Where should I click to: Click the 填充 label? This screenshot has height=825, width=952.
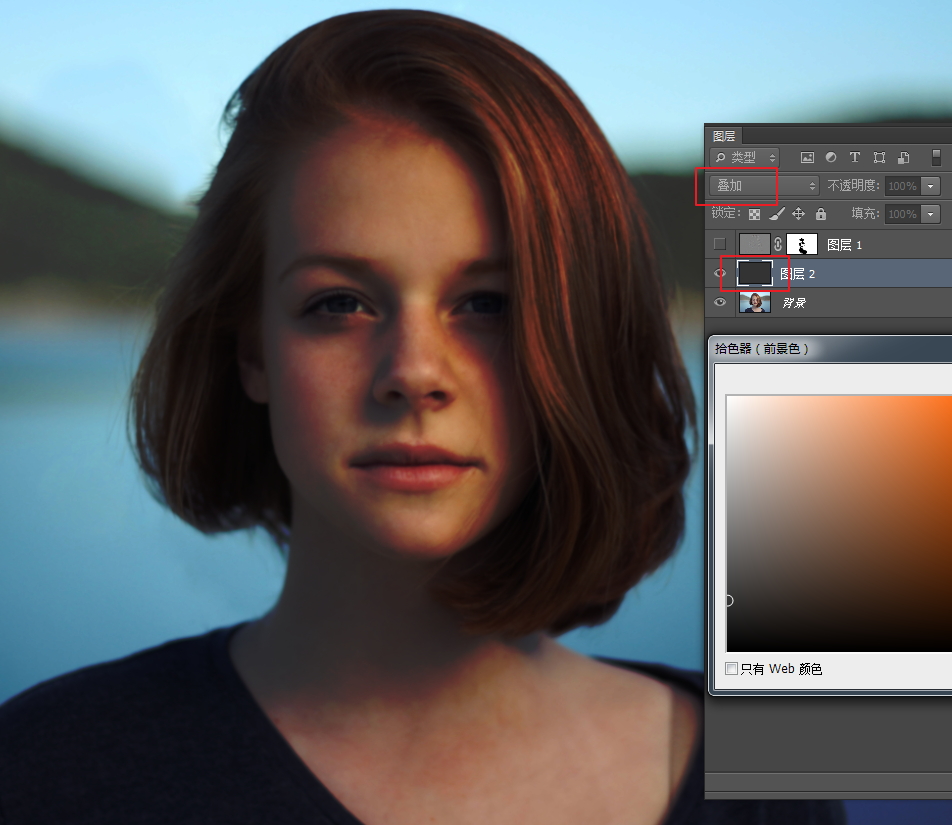865,213
